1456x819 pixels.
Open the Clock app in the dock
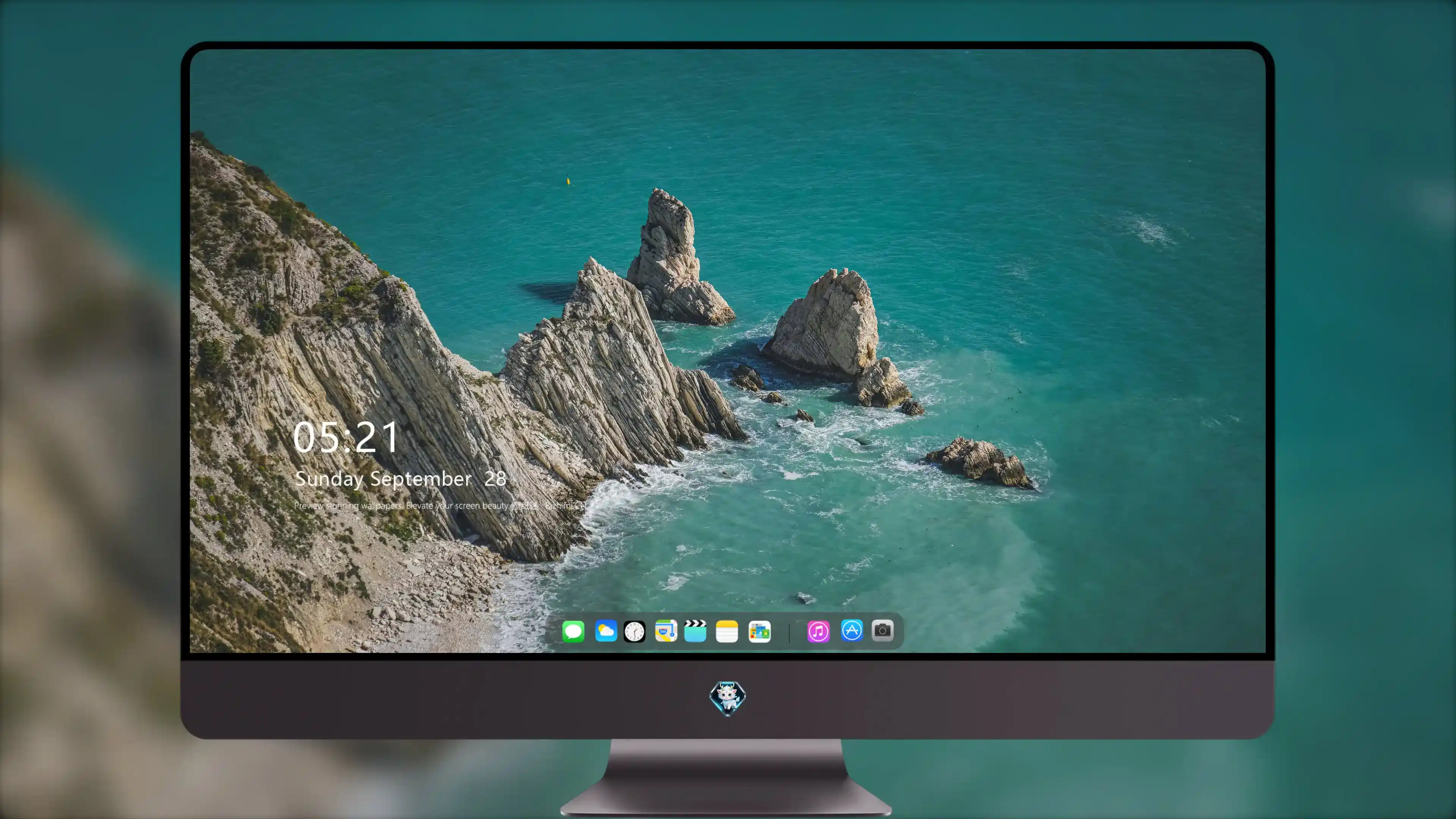(x=634, y=631)
